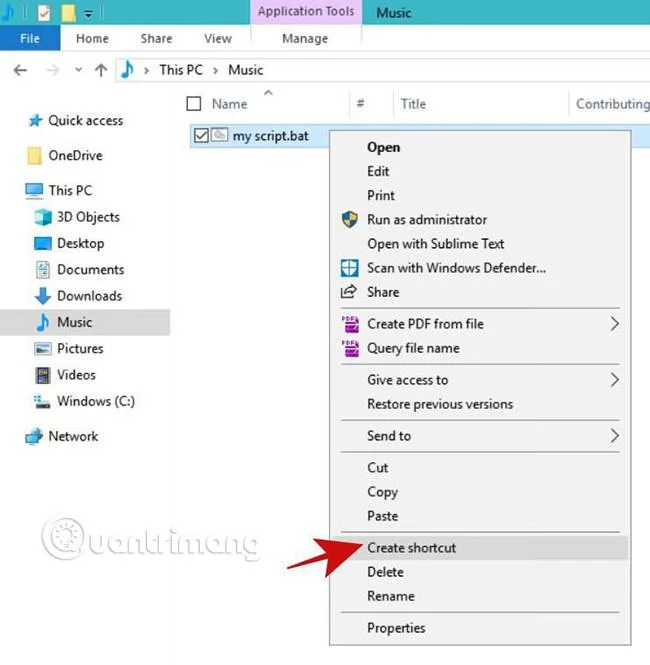
Task: Open Customize Quick Access Toolbar dropdown
Action: tap(88, 14)
